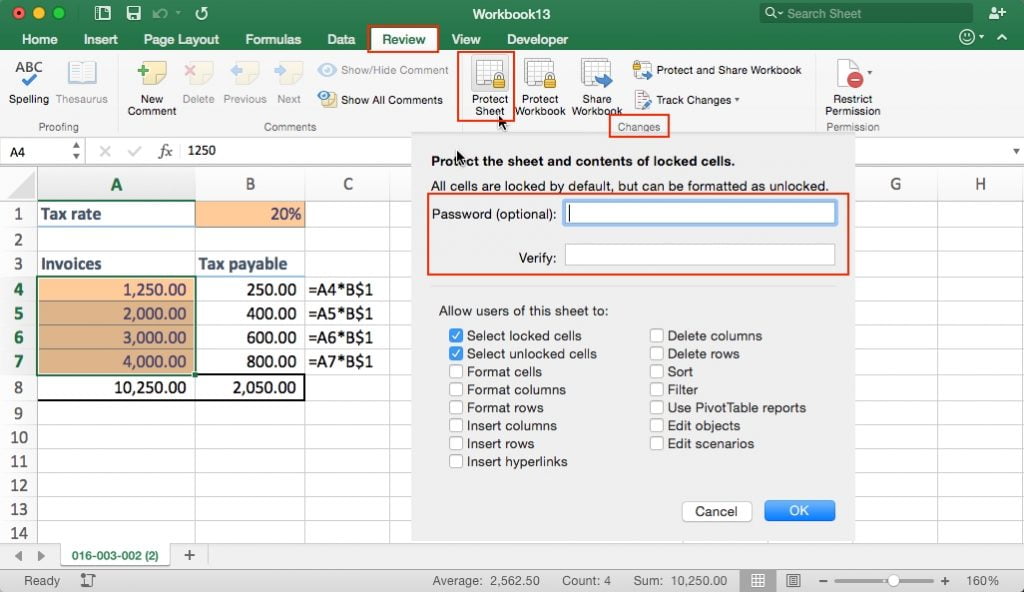Screen dimensions: 1024x592
Task: Expand the formula bar
Action: pos(1016,151)
